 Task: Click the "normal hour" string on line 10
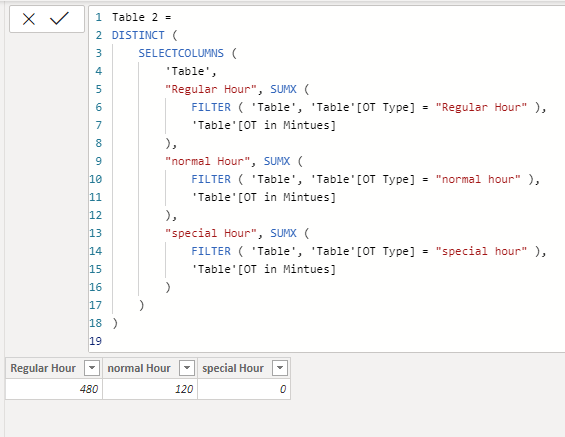tap(478, 179)
